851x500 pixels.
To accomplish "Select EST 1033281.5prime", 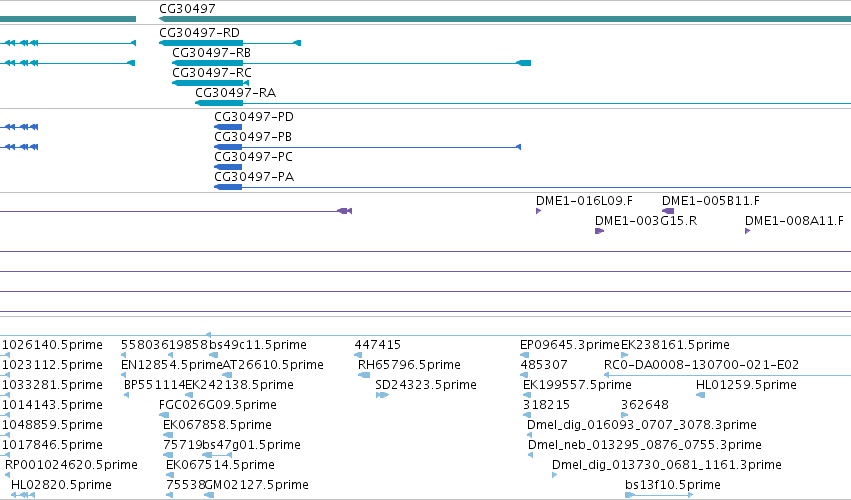I will pos(52,385).
